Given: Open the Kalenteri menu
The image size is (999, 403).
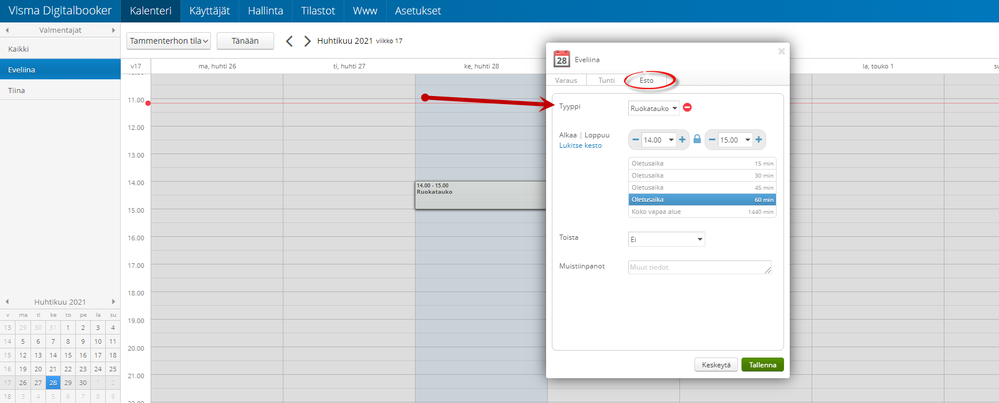Looking at the screenshot, I should (150, 11).
